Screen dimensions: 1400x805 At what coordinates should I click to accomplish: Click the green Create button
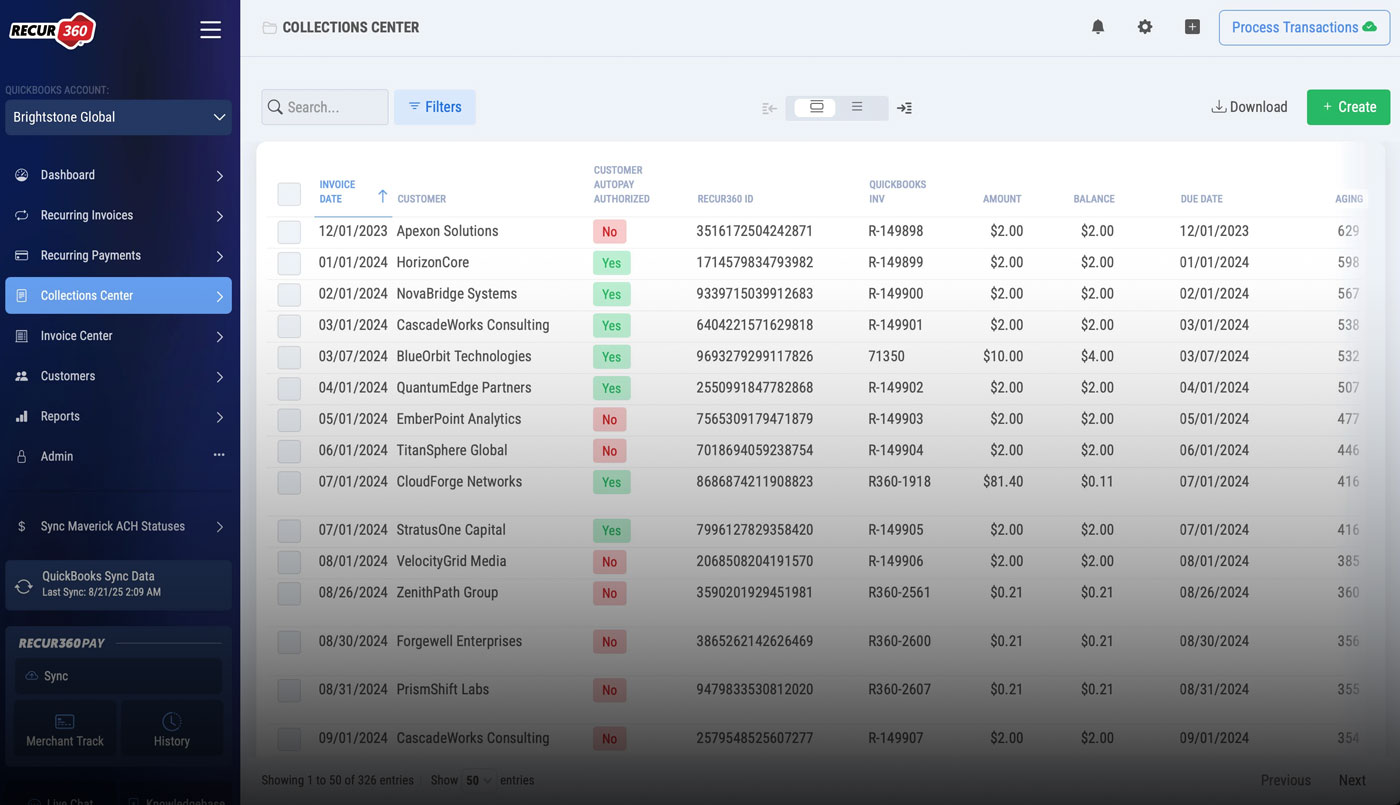[1348, 107]
